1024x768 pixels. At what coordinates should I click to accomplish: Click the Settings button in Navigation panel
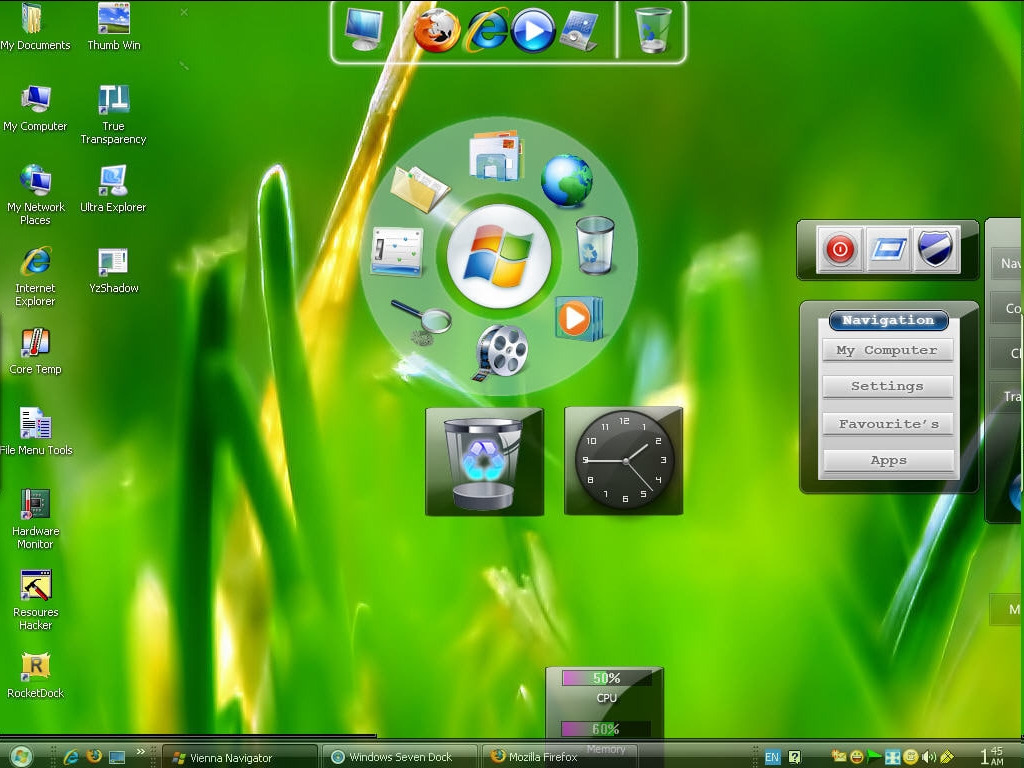887,386
